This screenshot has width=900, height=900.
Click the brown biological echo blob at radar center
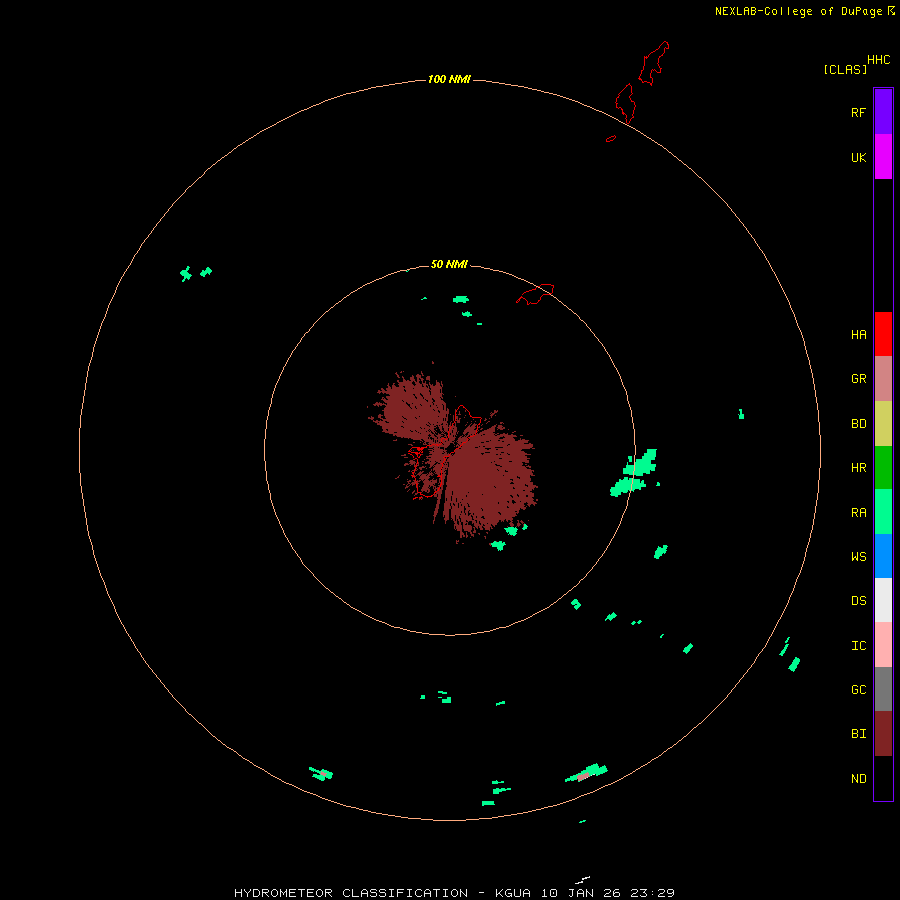[453, 453]
